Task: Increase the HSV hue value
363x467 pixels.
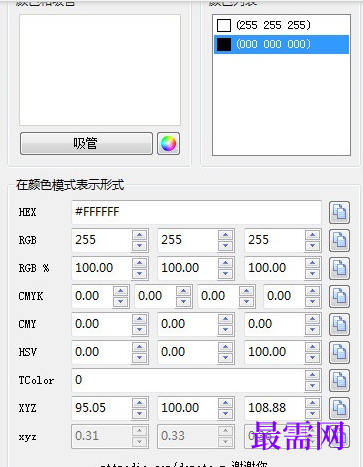Action: click(x=139, y=347)
